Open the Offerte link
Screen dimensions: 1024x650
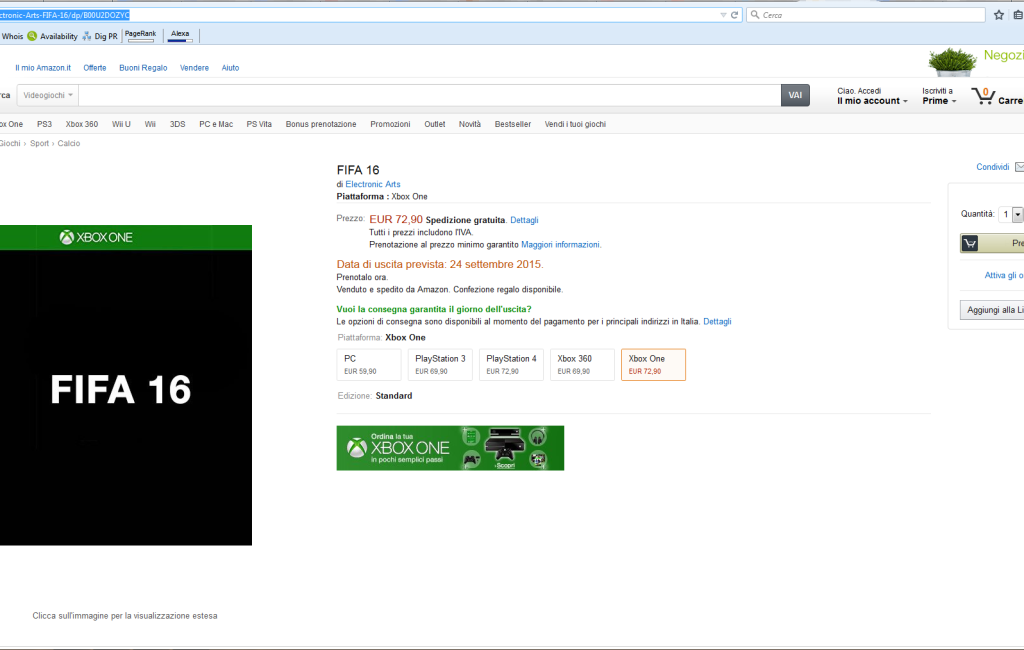coord(95,68)
